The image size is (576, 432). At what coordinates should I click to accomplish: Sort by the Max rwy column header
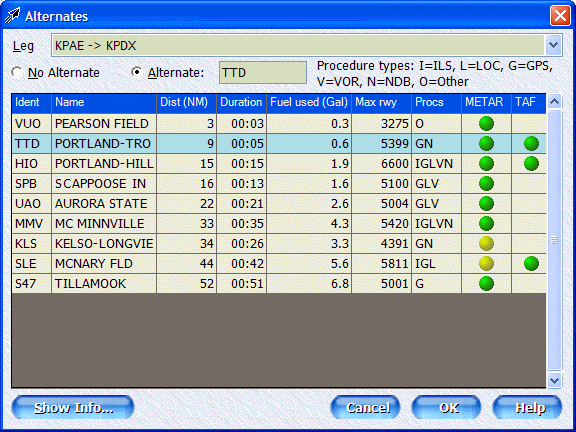click(381, 102)
